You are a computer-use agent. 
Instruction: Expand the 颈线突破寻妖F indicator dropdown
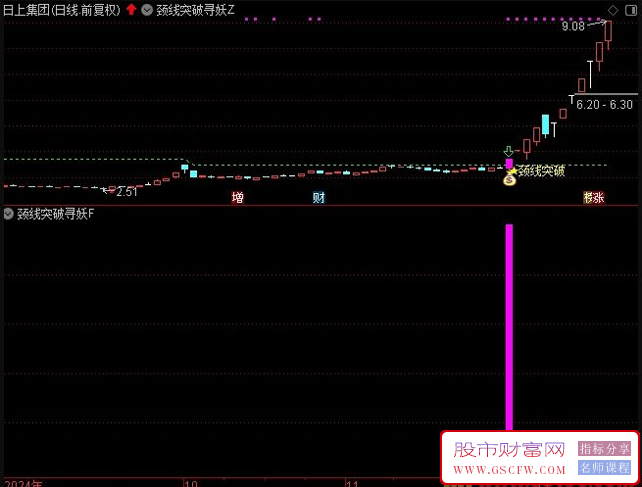point(8,214)
